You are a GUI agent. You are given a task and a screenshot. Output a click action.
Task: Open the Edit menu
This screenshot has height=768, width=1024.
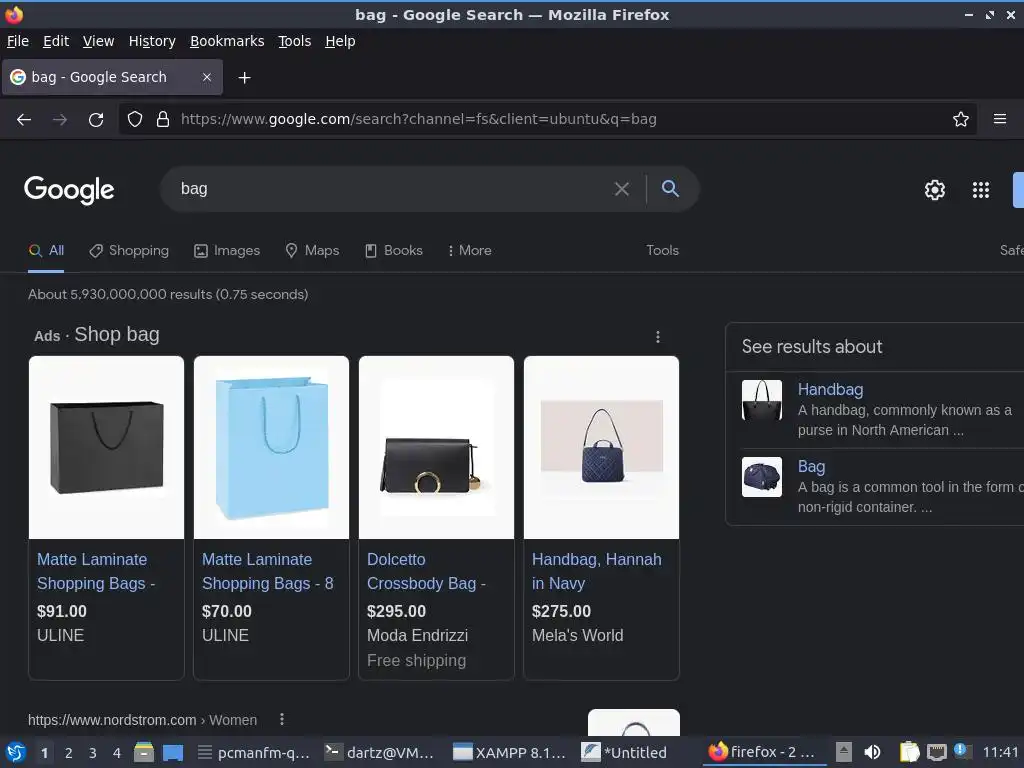(x=56, y=41)
